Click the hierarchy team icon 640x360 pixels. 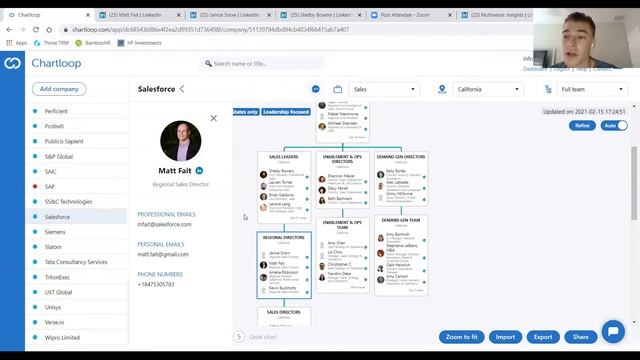tap(548, 89)
